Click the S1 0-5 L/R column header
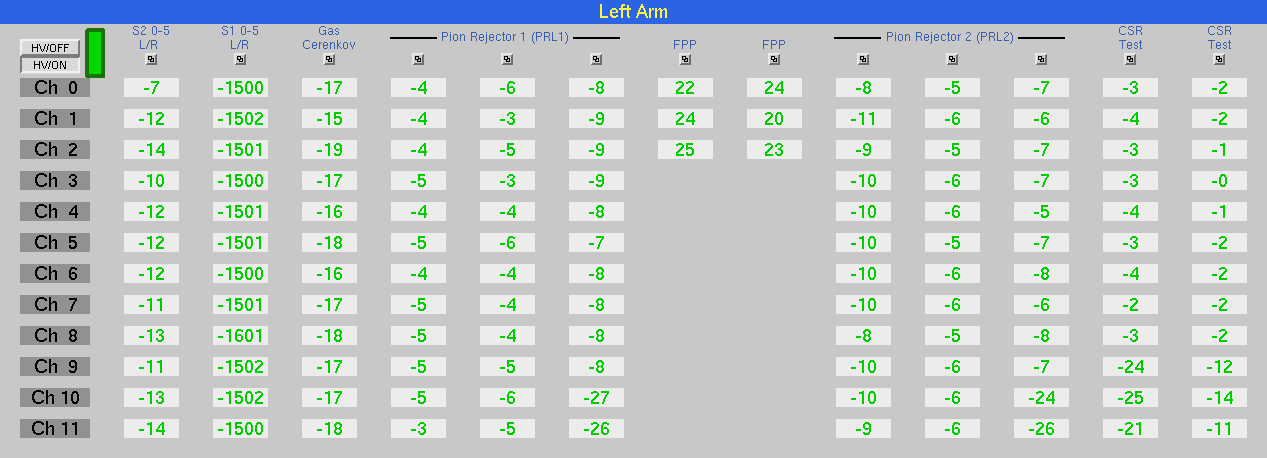 [240, 38]
